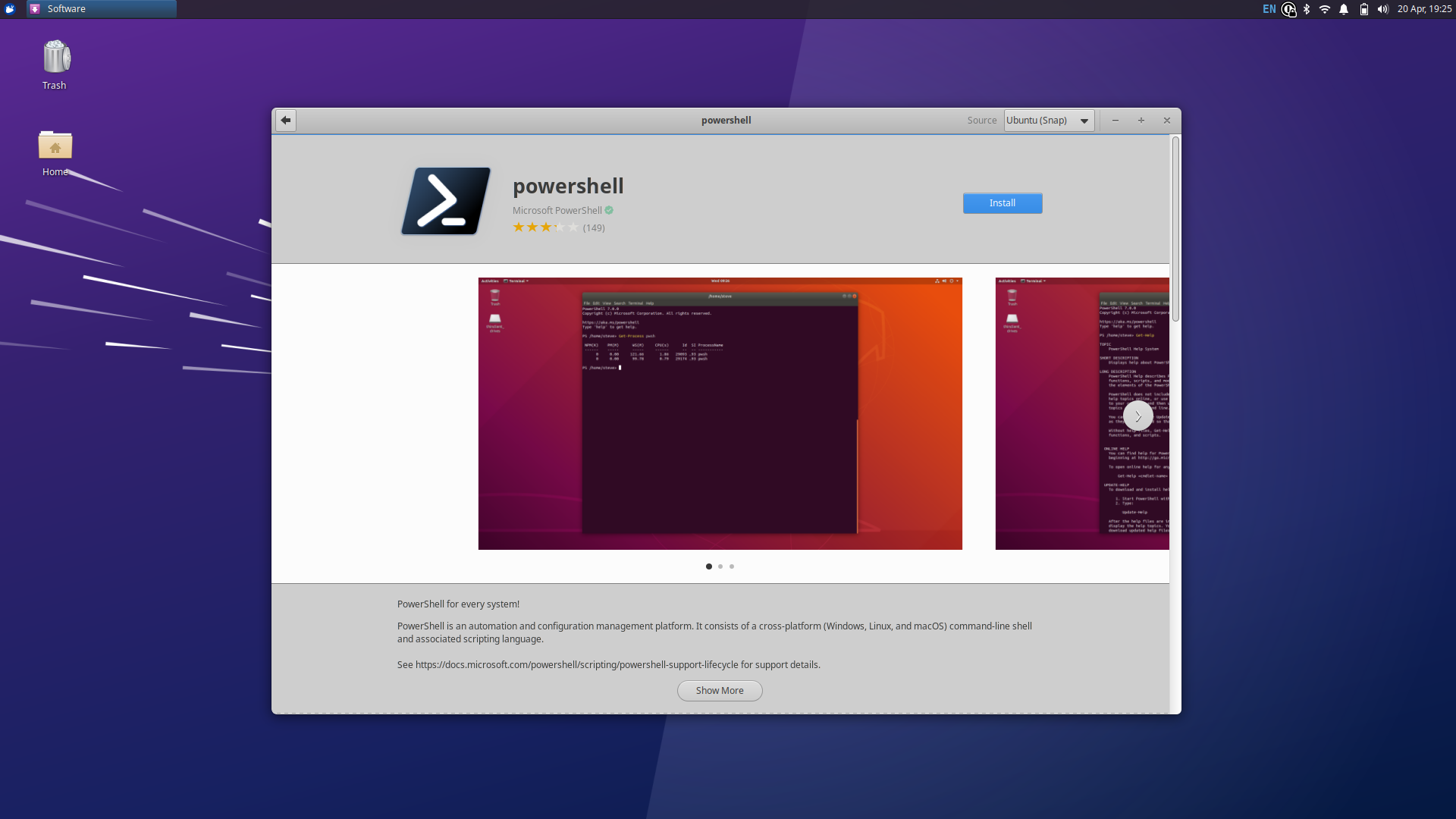Click the Show More button
Viewport: 1456px width, 819px height.
pyautogui.click(x=719, y=690)
